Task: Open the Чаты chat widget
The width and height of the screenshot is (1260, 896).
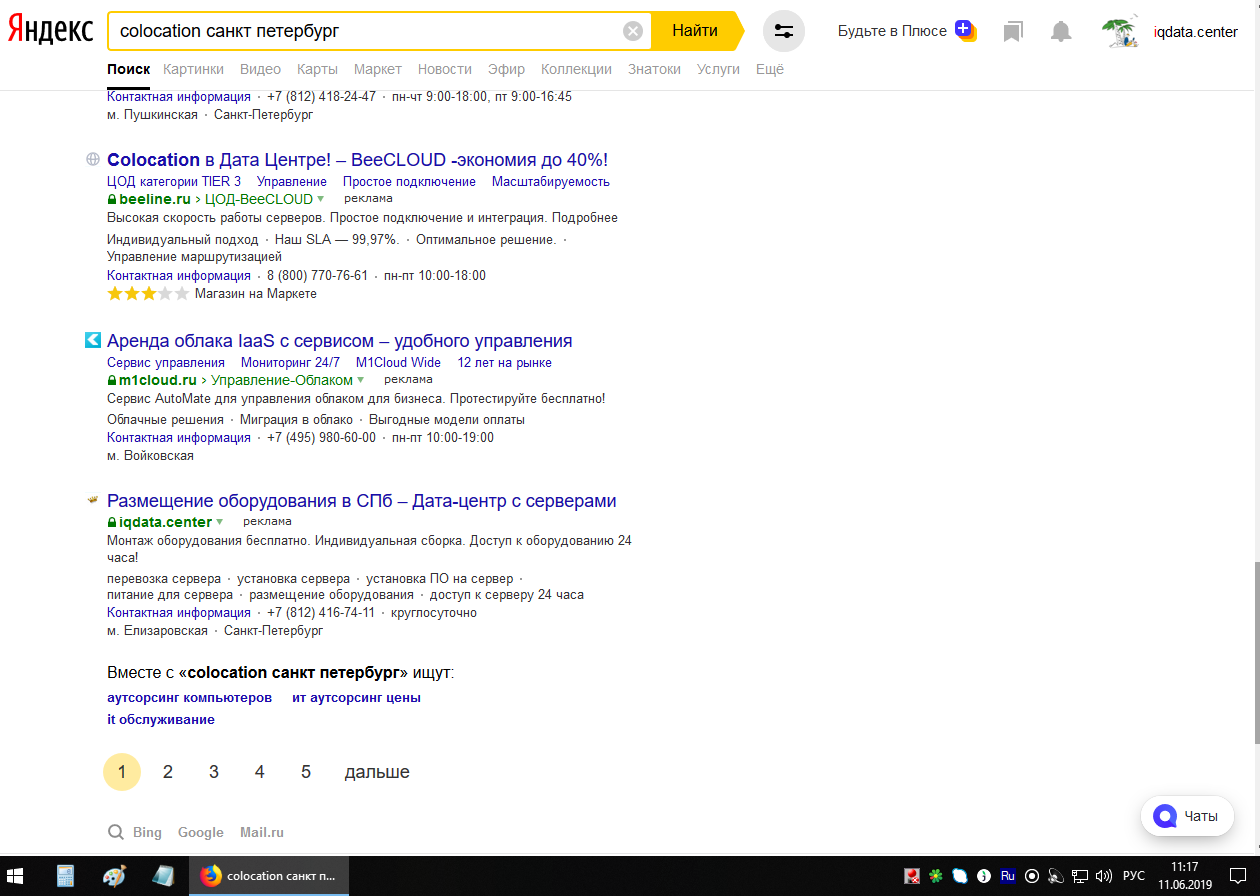Action: pyautogui.click(x=1188, y=816)
